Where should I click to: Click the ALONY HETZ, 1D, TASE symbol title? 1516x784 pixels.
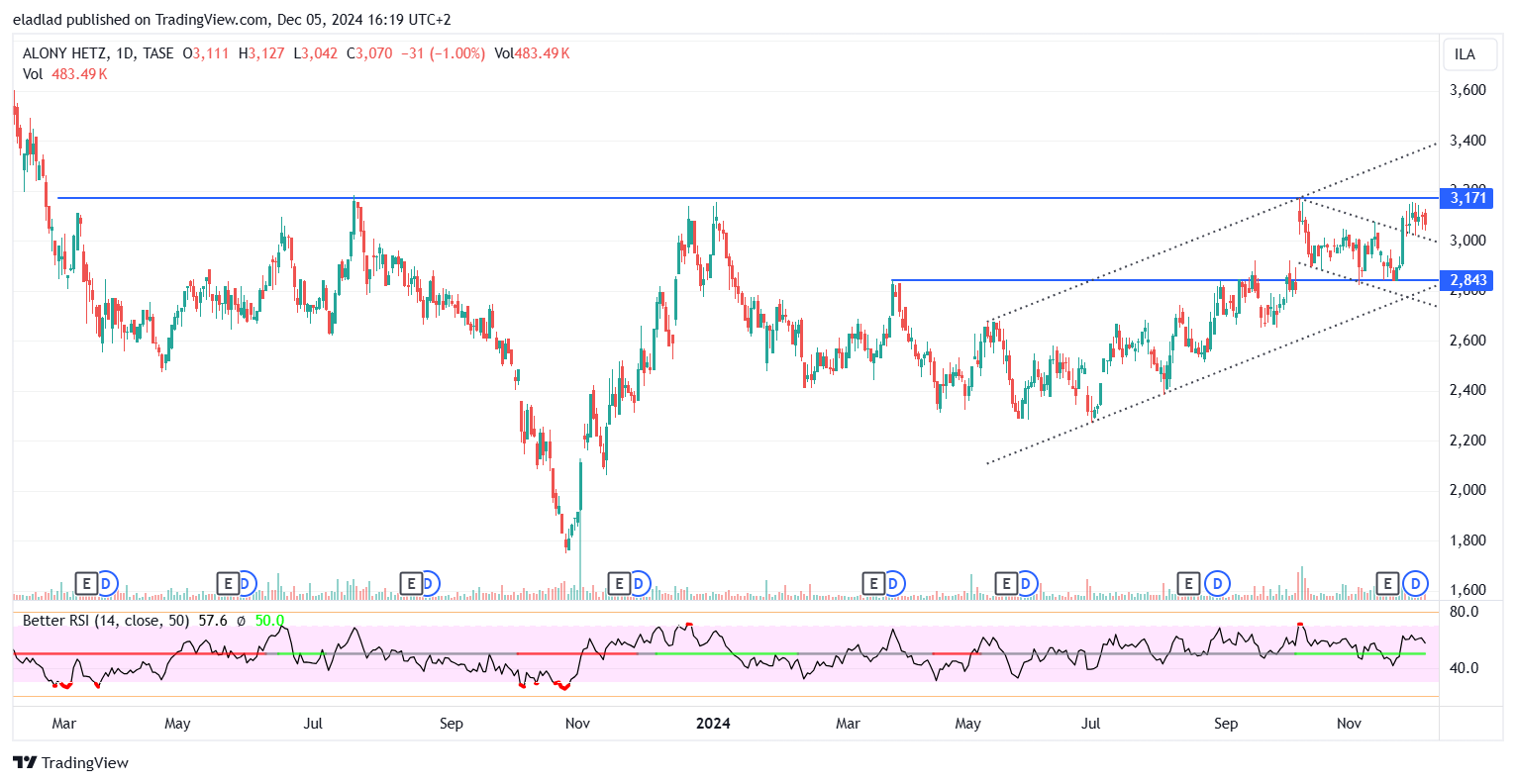pyautogui.click(x=98, y=53)
